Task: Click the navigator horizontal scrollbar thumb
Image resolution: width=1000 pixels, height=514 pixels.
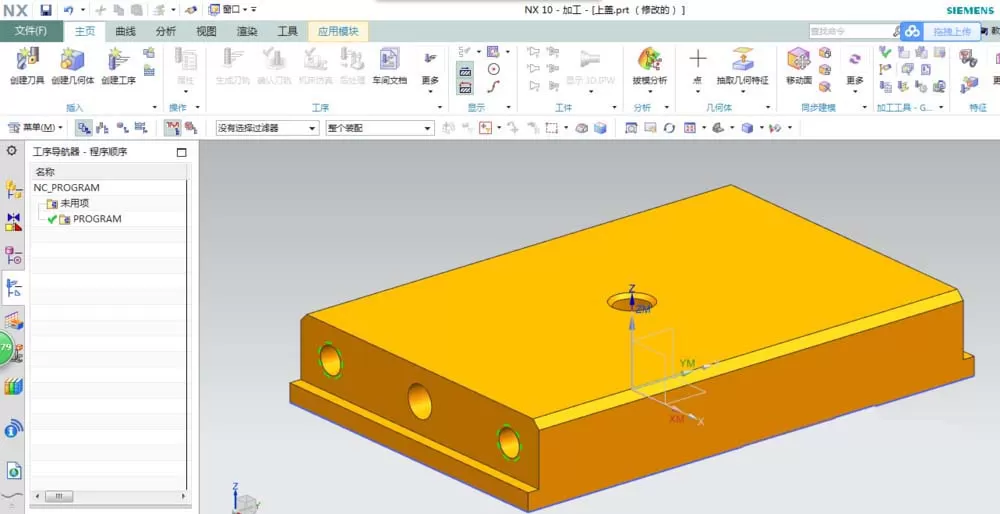Action: pos(58,496)
